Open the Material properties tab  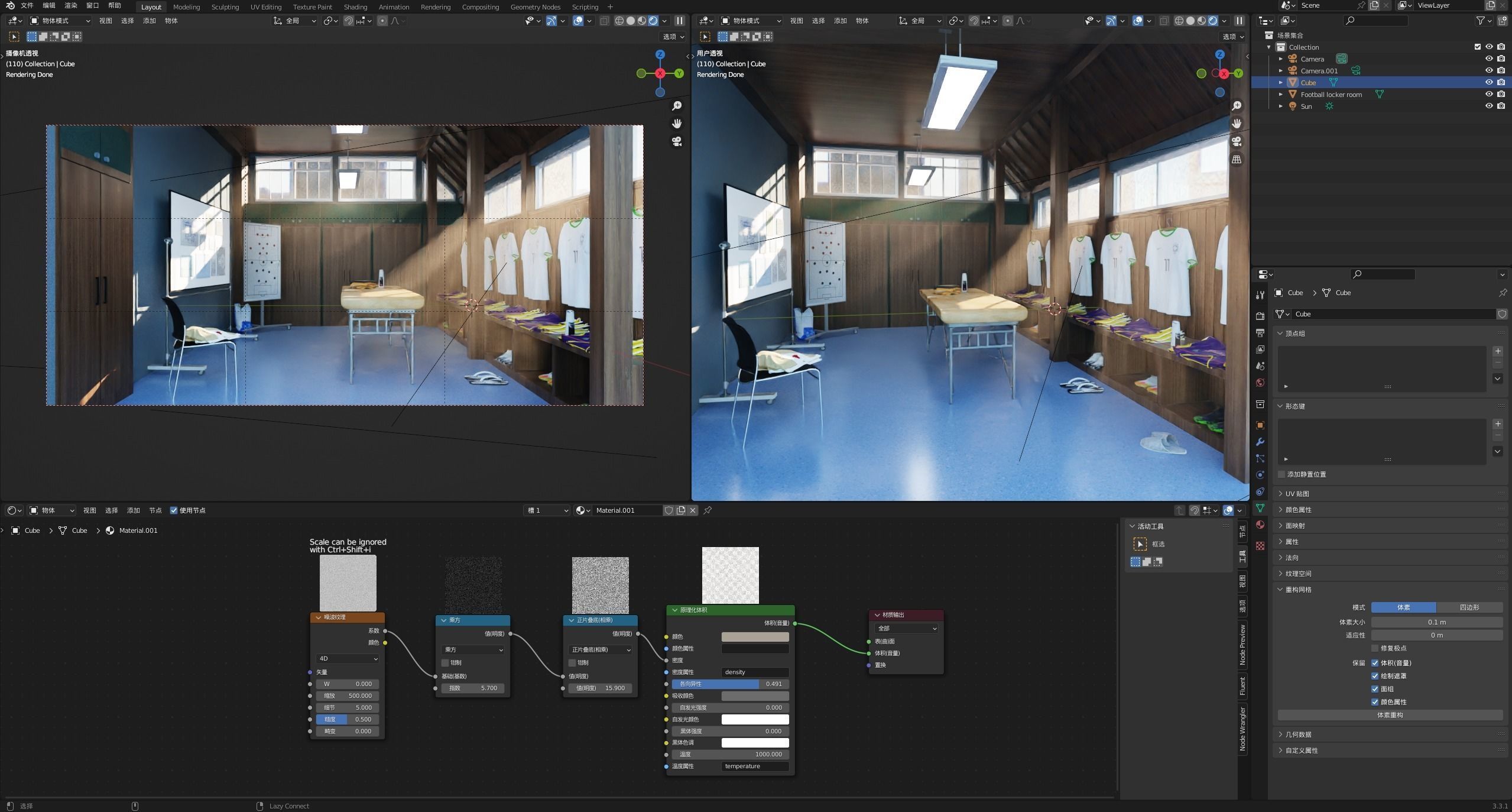pyautogui.click(x=1260, y=524)
